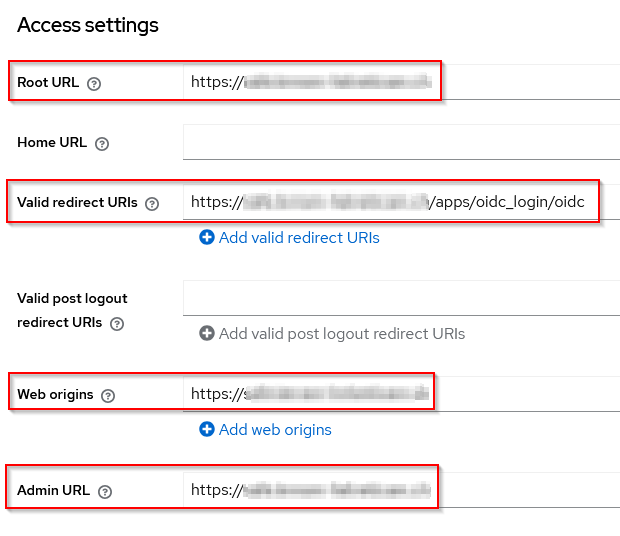The image size is (620, 536).
Task: Click the Web origins help icon
Action: [108, 395]
